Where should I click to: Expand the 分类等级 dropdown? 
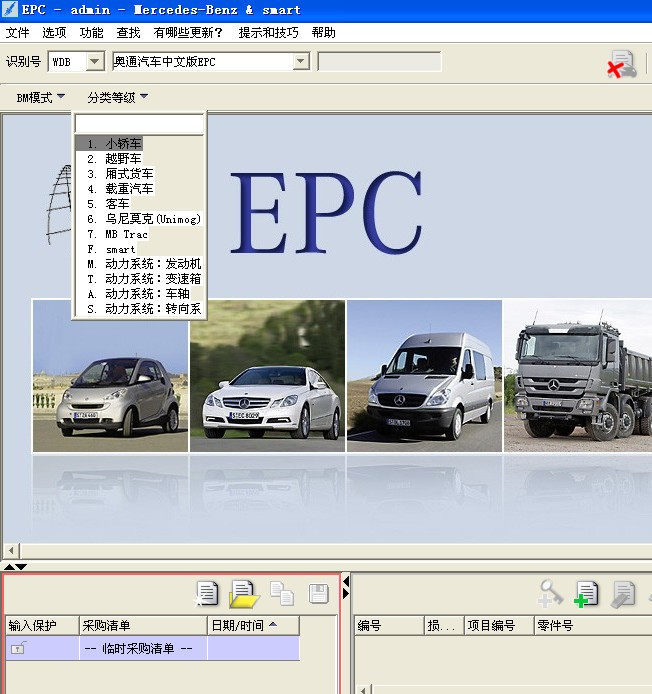pos(117,97)
